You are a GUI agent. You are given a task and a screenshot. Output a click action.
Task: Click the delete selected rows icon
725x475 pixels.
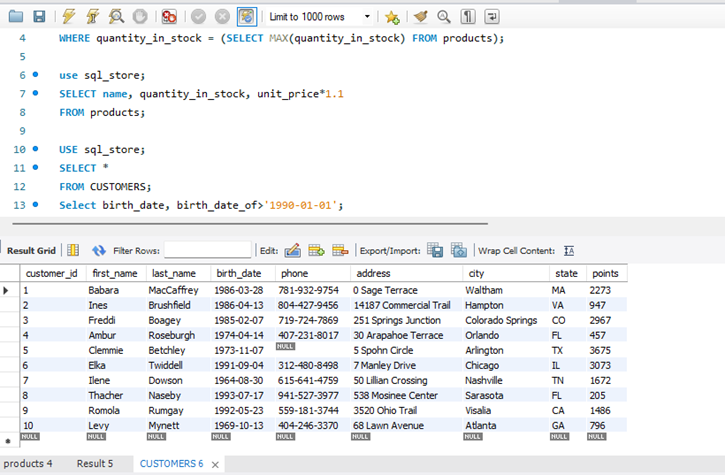[340, 251]
